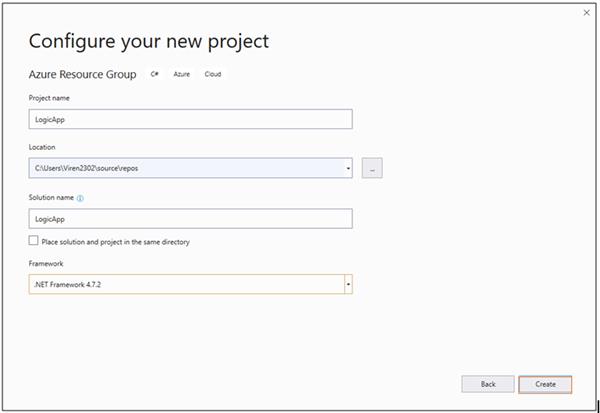Click the 'Project name' field label
Image resolution: width=600 pixels, height=413 pixels.
[x=49, y=98]
